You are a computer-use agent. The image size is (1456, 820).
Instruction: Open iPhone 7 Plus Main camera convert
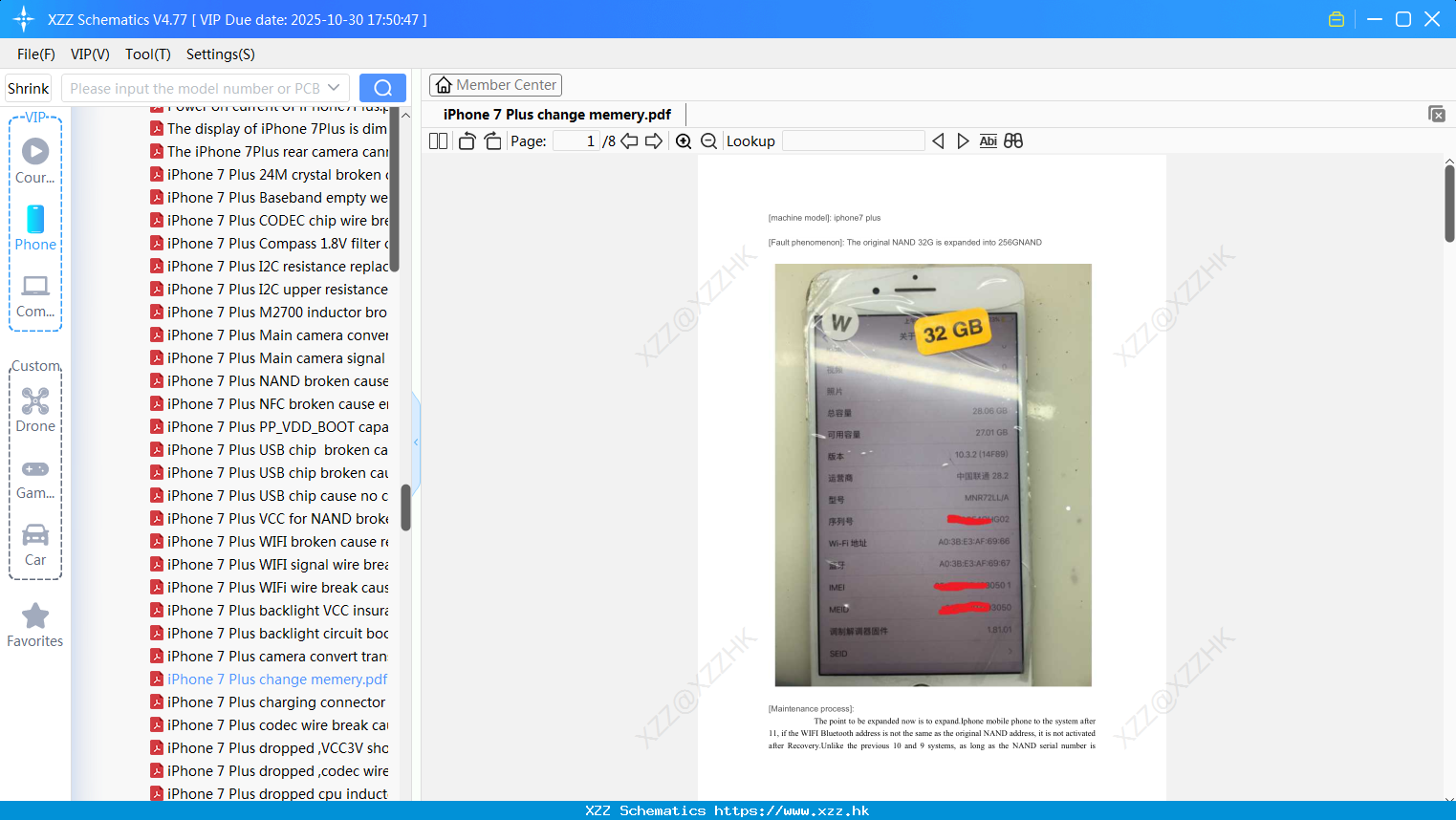269,335
